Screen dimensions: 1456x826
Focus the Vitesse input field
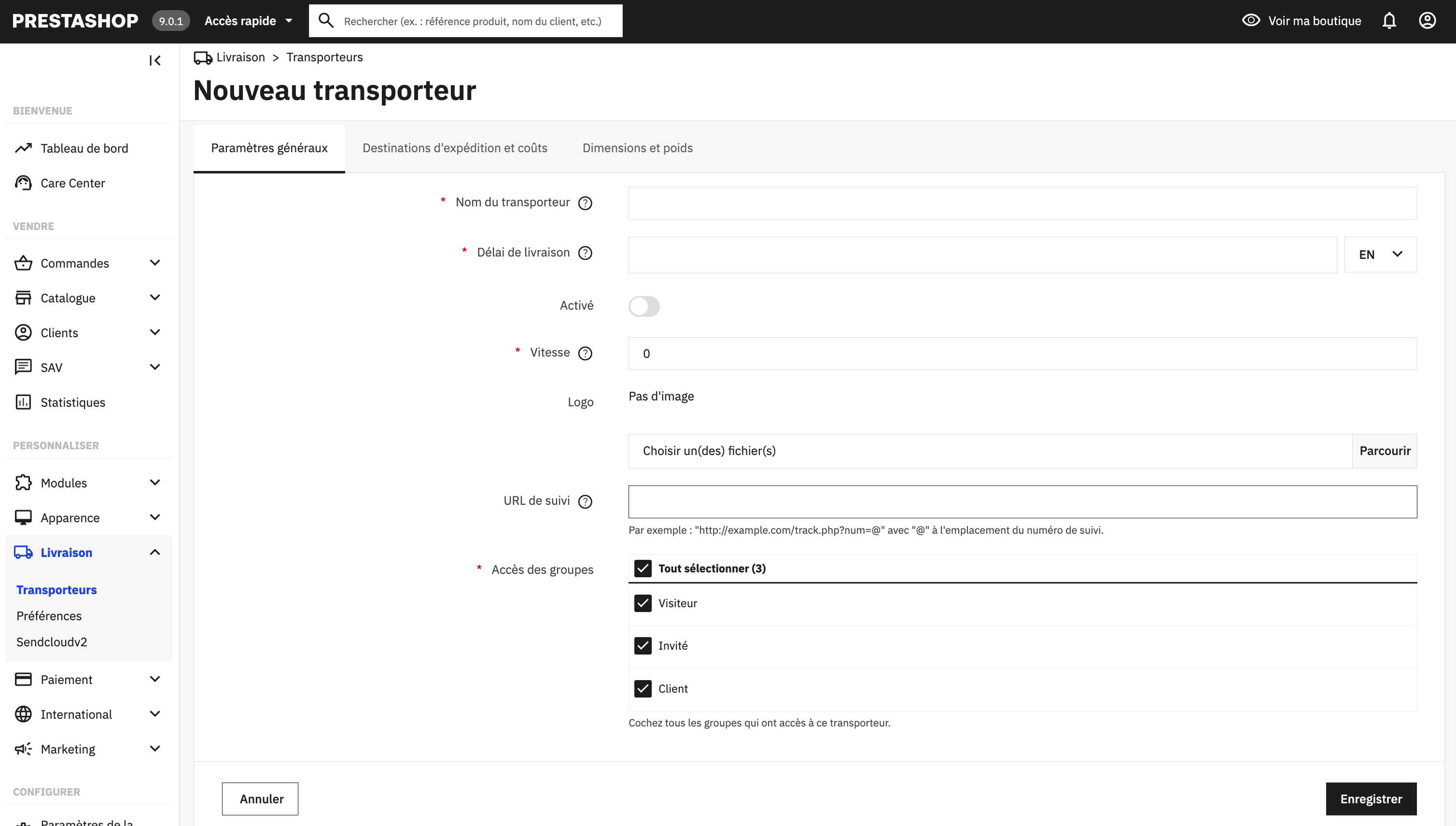click(1022, 354)
